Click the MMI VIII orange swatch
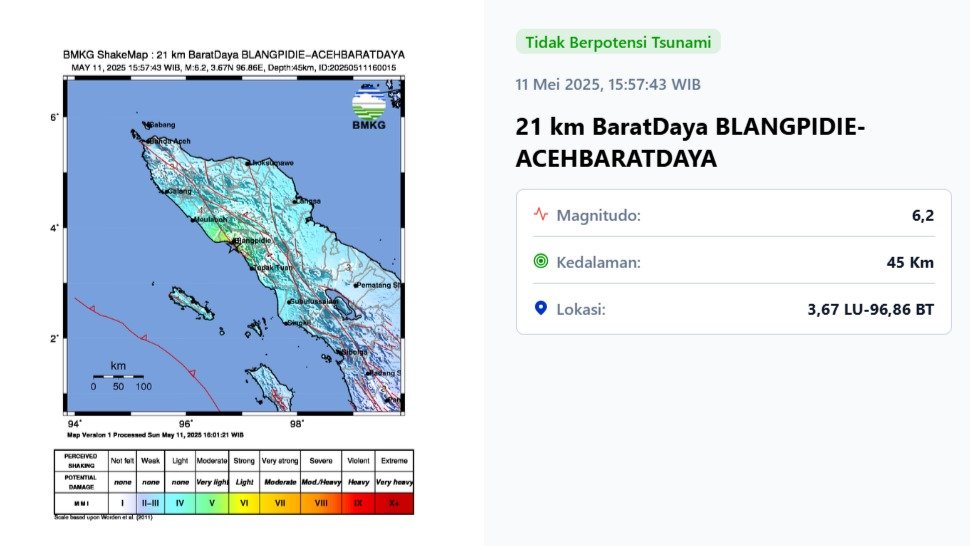 click(x=321, y=503)
